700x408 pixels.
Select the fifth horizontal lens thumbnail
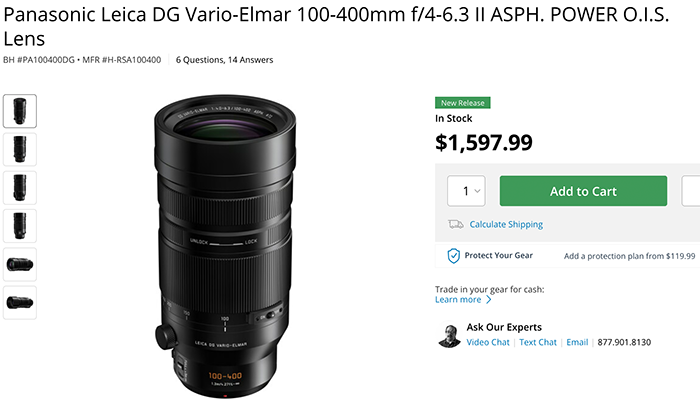(20, 265)
